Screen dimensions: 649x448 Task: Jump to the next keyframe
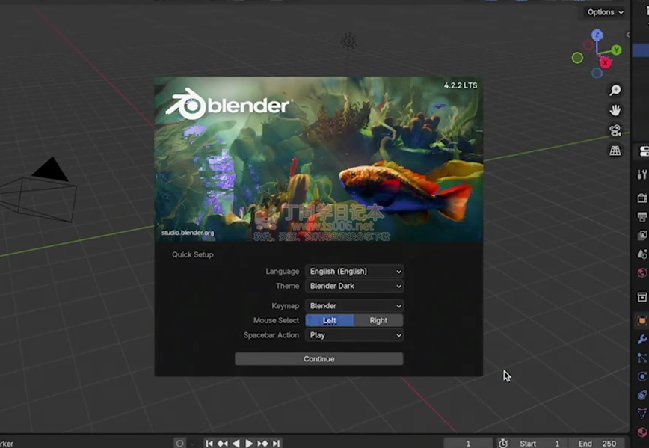[262, 443]
